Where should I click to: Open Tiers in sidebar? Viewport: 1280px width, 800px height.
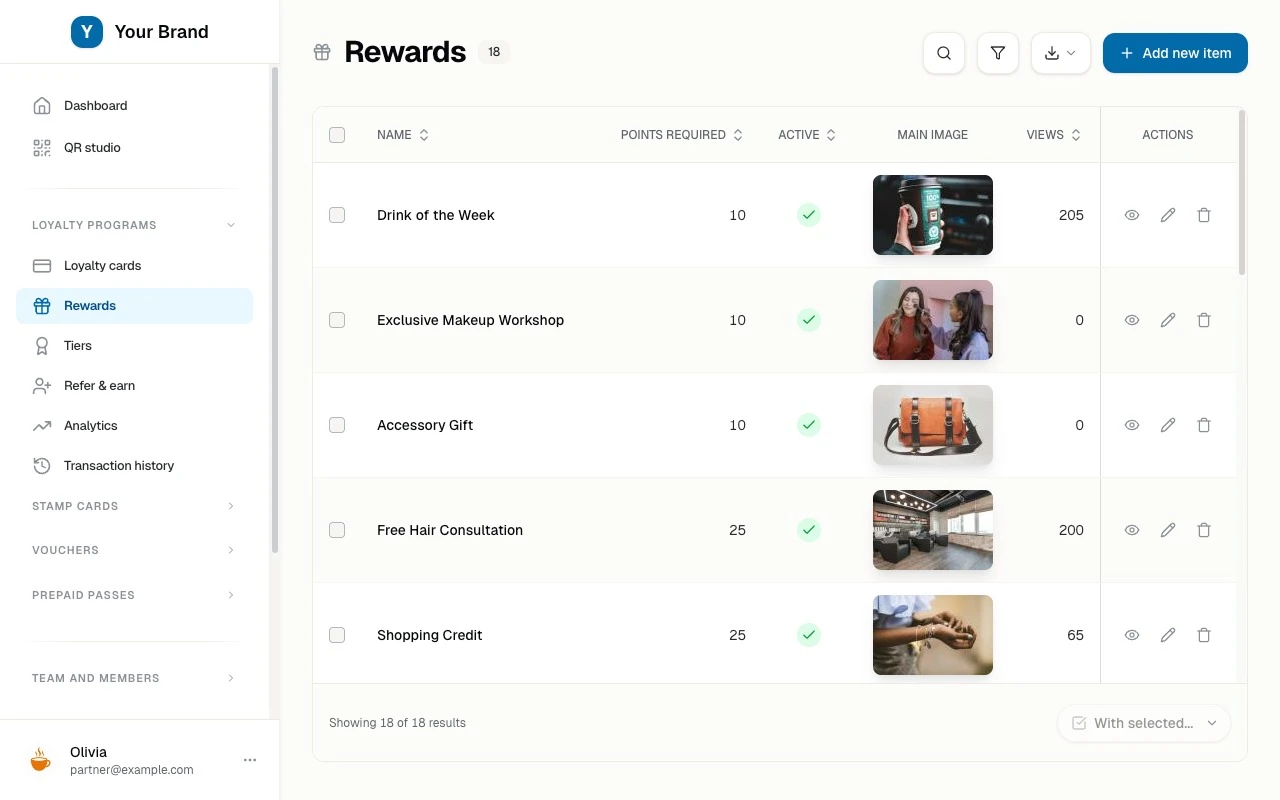click(135, 346)
